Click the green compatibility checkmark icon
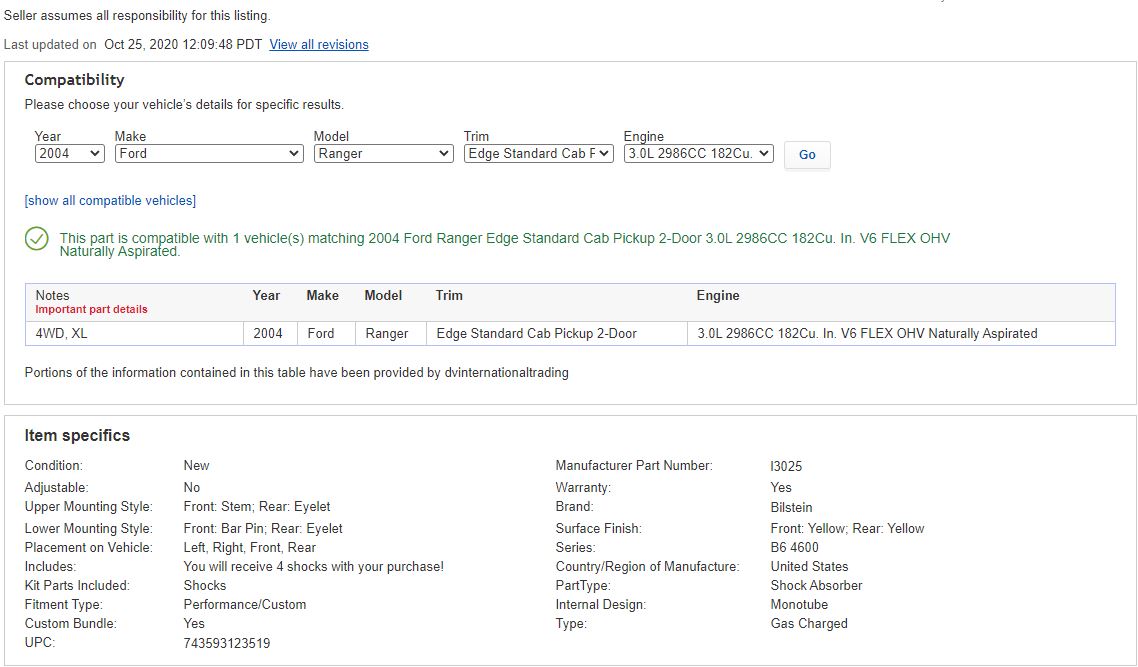Image resolution: width=1138 pixels, height=667 pixels. pyautogui.click(x=37, y=239)
